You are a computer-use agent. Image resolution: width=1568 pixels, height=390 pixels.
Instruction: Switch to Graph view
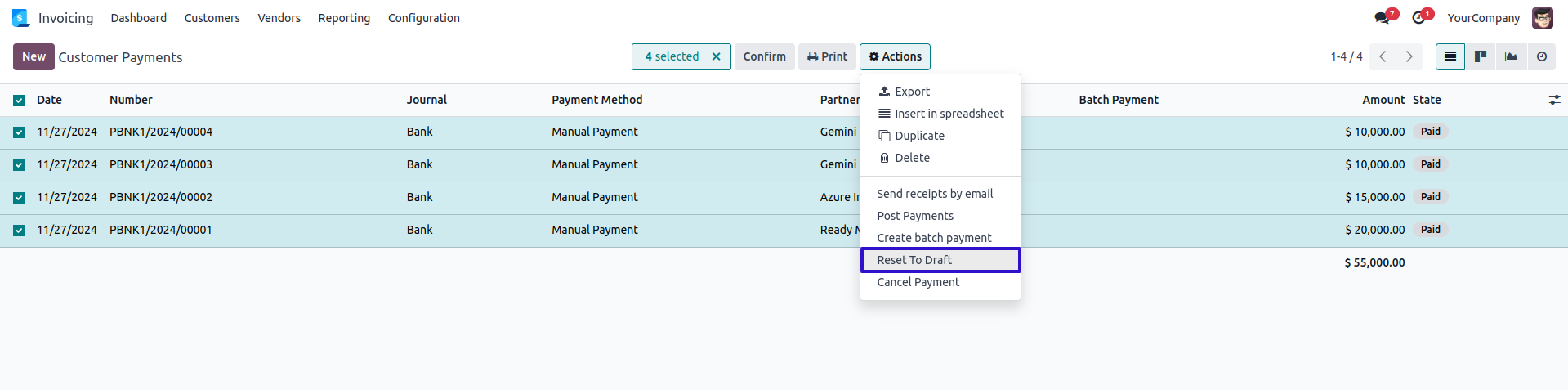point(1511,56)
